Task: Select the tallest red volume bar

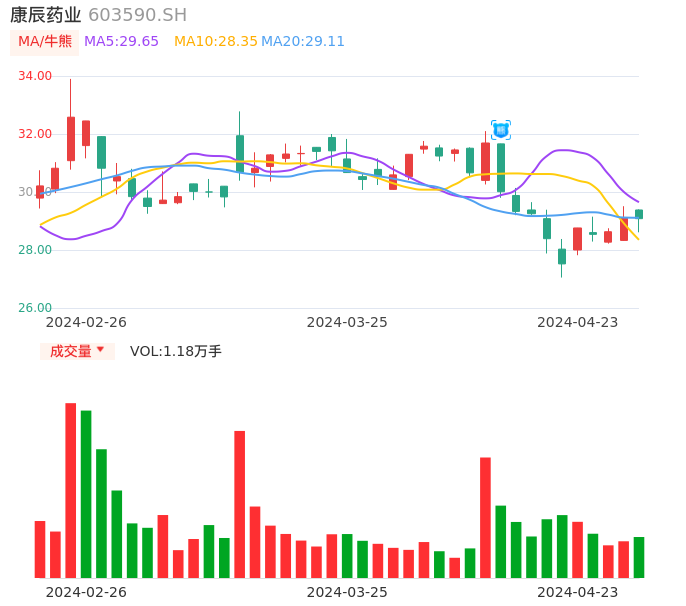Action: 71,490
